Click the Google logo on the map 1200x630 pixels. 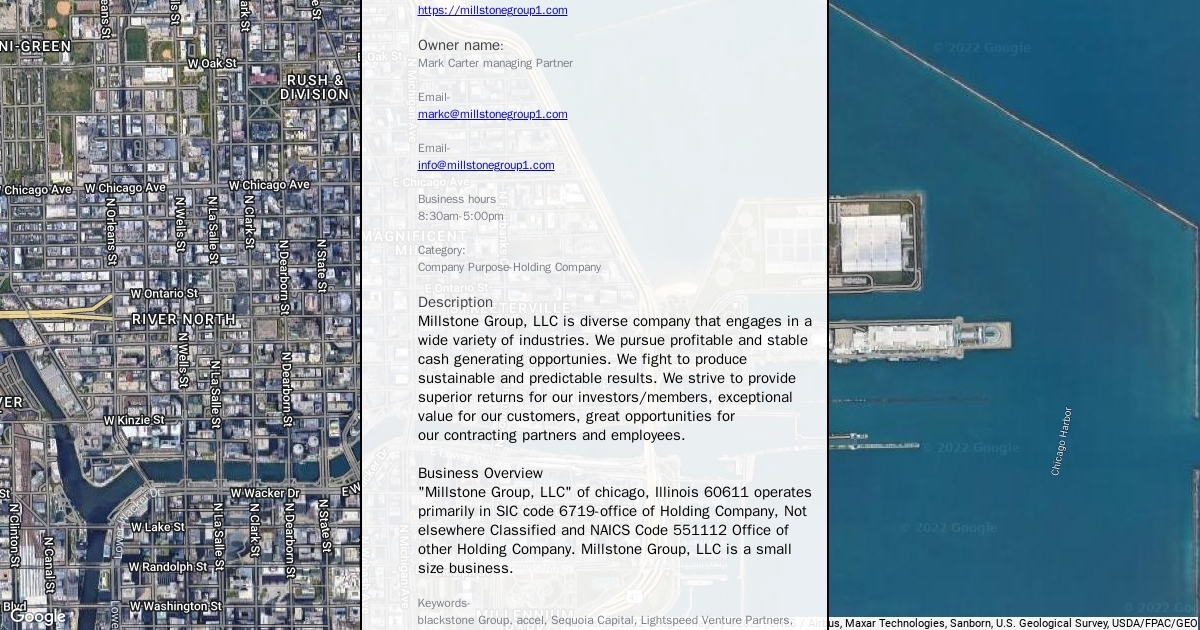38,617
